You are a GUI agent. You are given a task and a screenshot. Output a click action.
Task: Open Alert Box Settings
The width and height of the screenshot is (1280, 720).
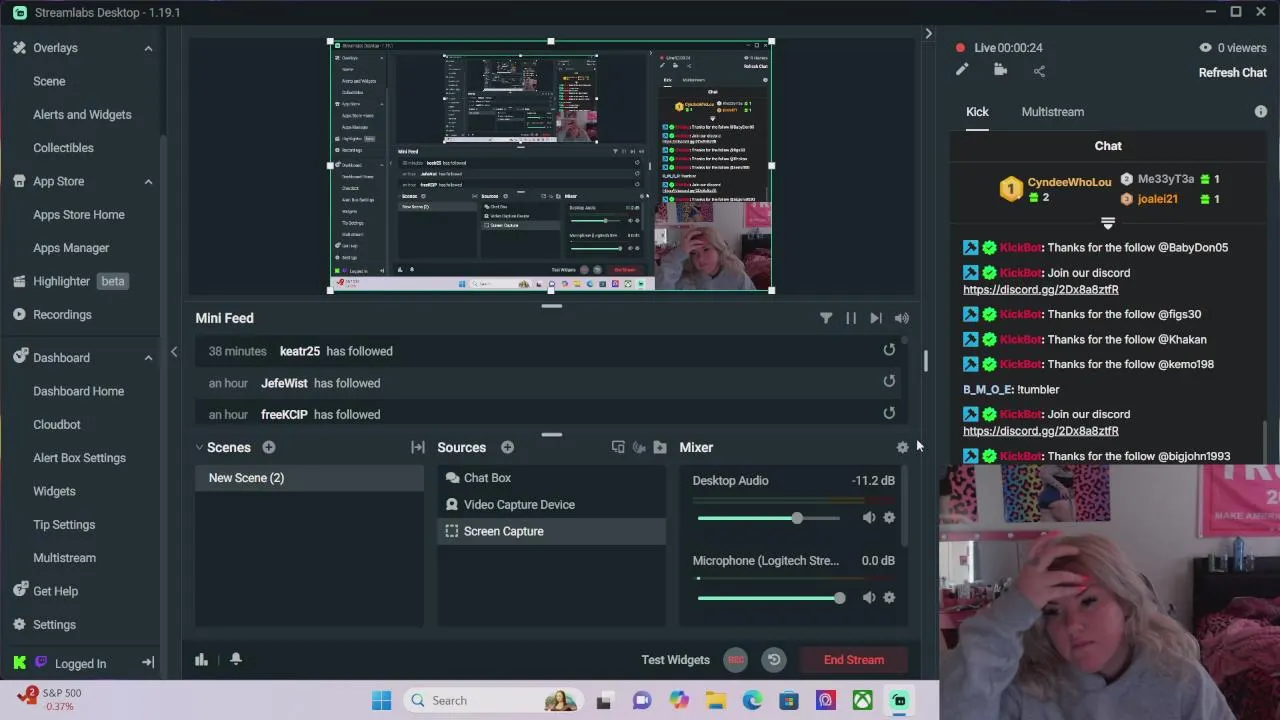click(79, 458)
